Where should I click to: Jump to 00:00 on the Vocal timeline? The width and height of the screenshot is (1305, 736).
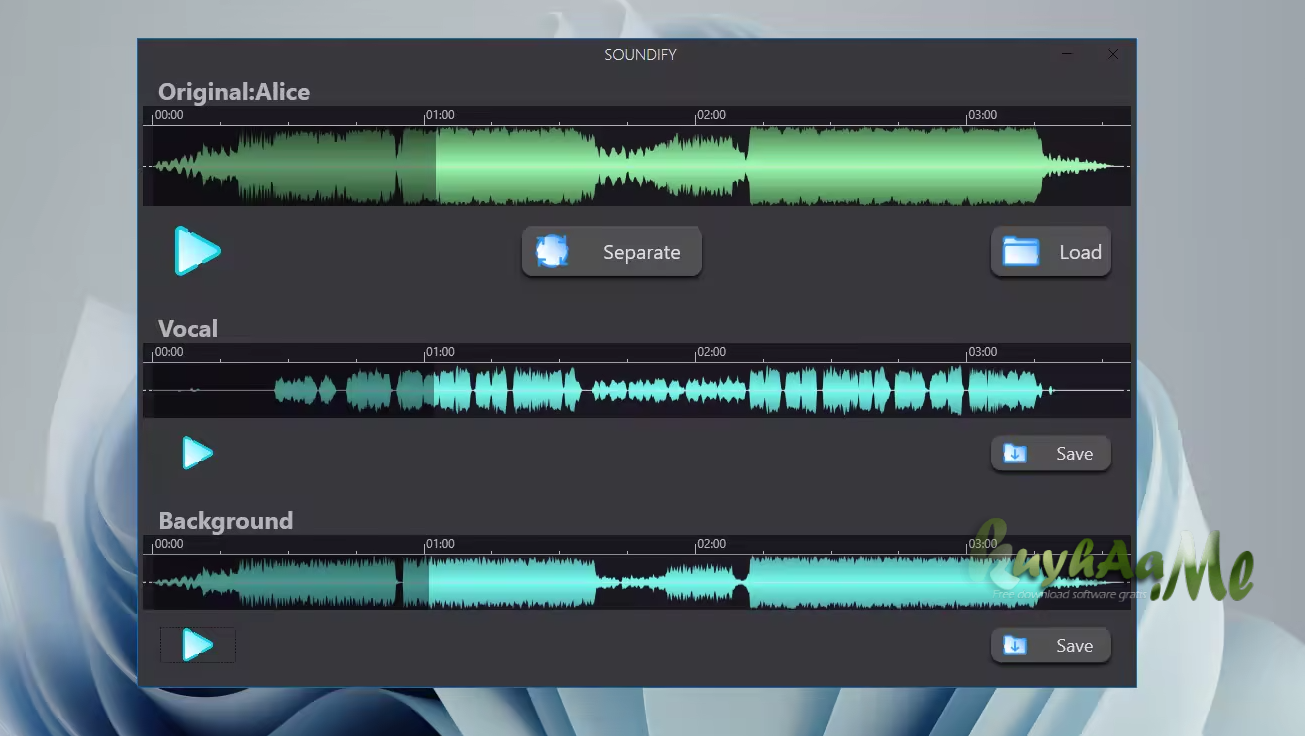click(x=168, y=352)
